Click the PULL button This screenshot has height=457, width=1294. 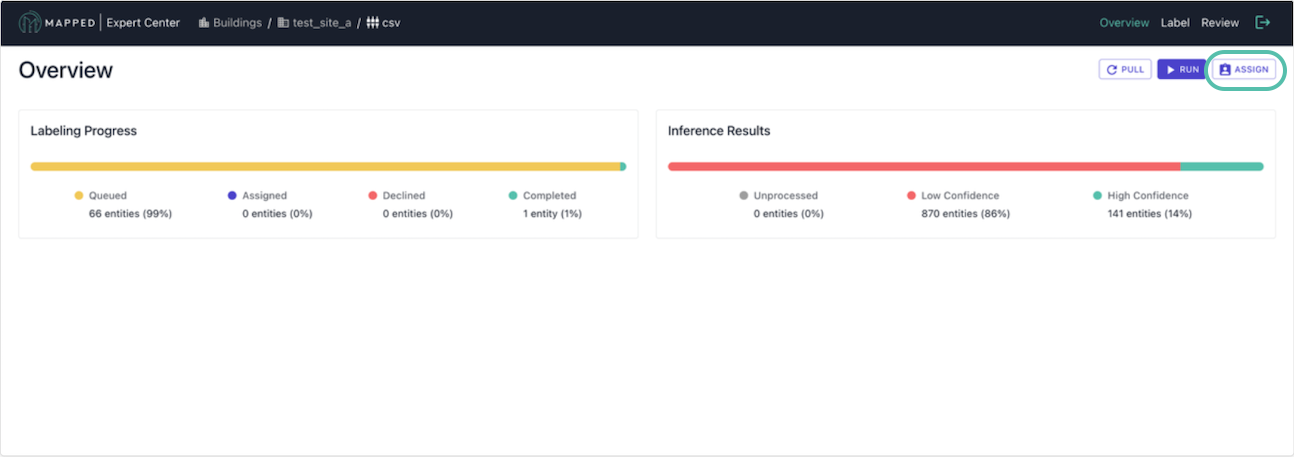click(1125, 69)
